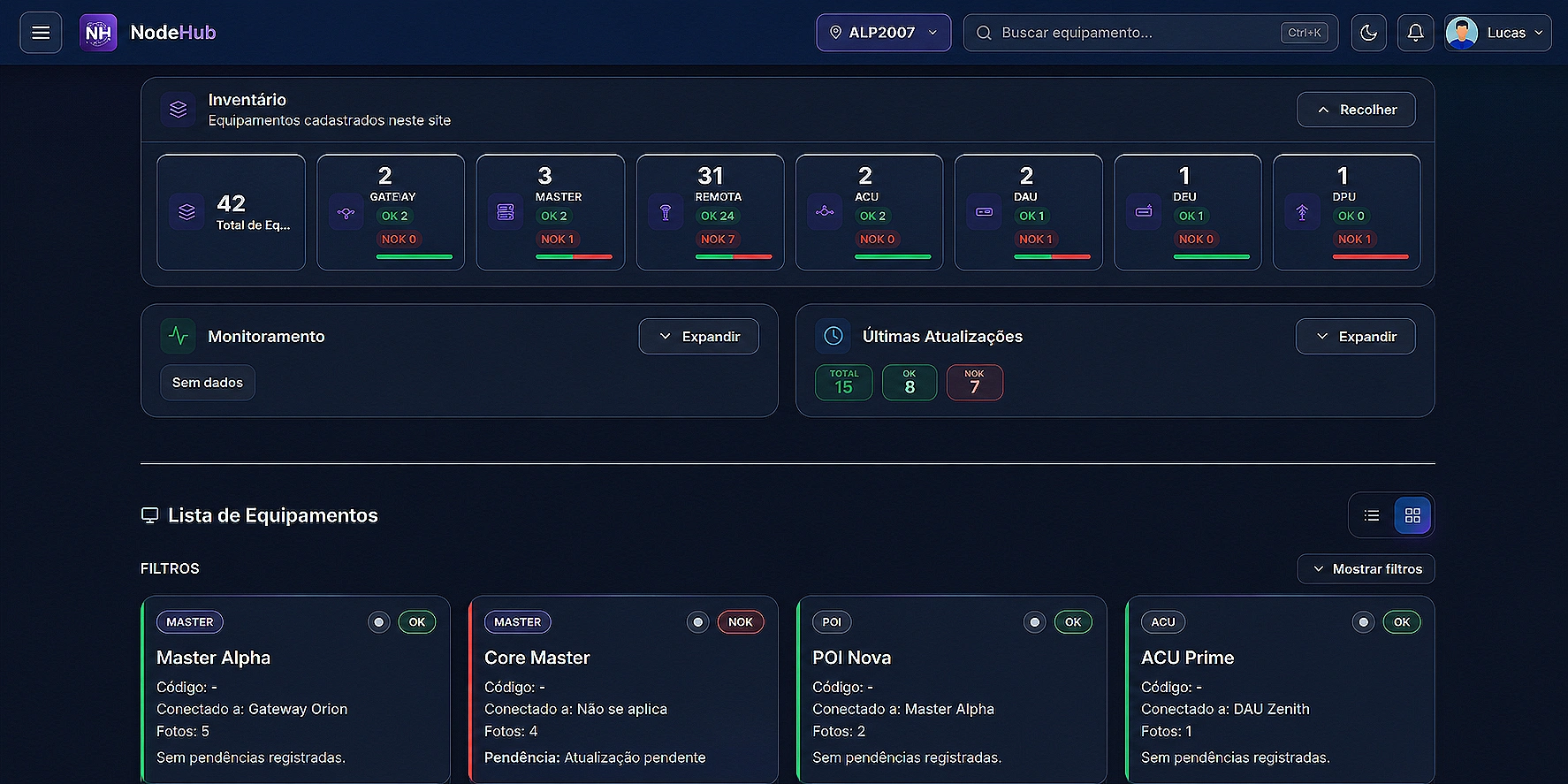Click 'Conectado a: DAU Zenith' text
The width and height of the screenshot is (1568, 784).
click(1225, 709)
